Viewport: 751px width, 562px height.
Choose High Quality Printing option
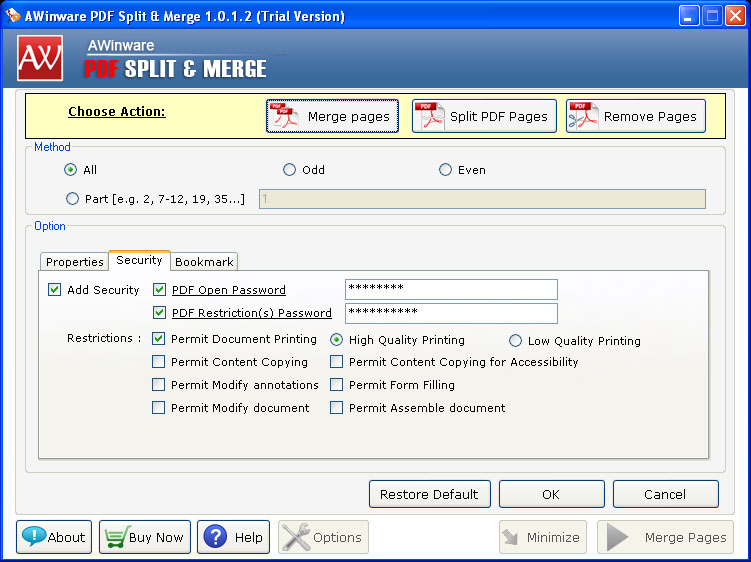tap(337, 340)
